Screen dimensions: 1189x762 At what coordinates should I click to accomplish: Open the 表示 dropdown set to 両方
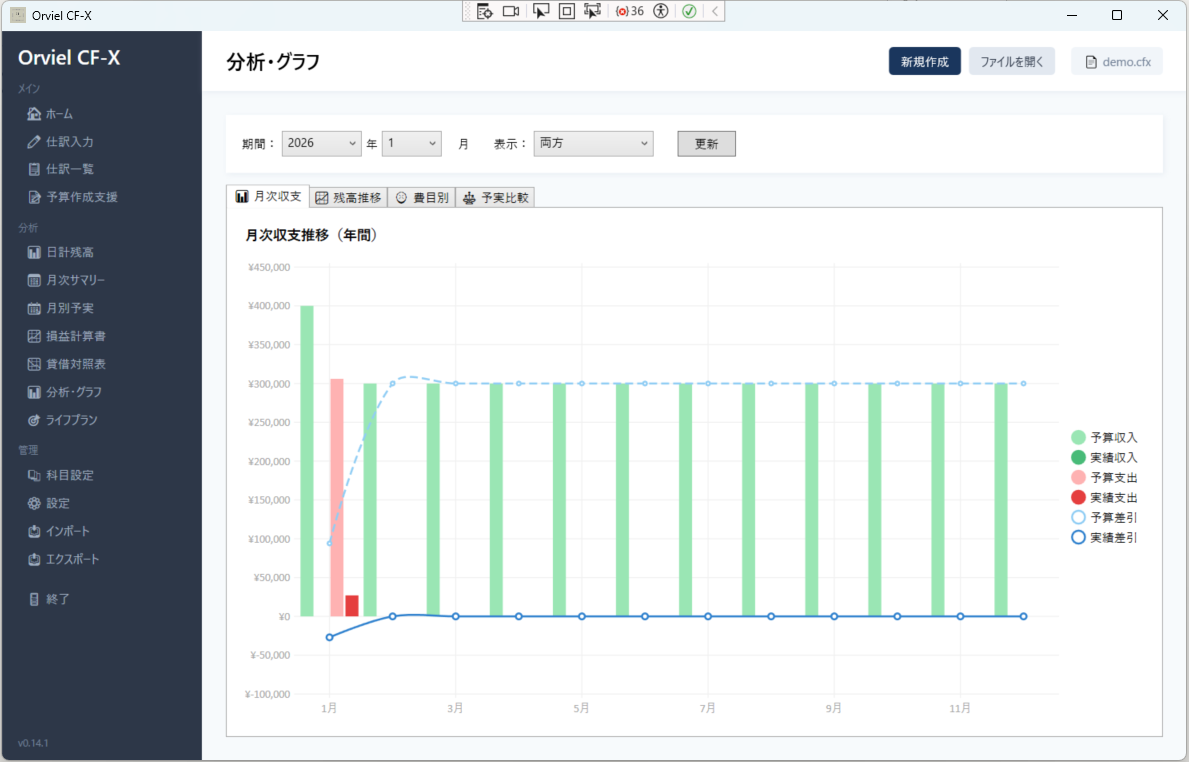tap(593, 144)
